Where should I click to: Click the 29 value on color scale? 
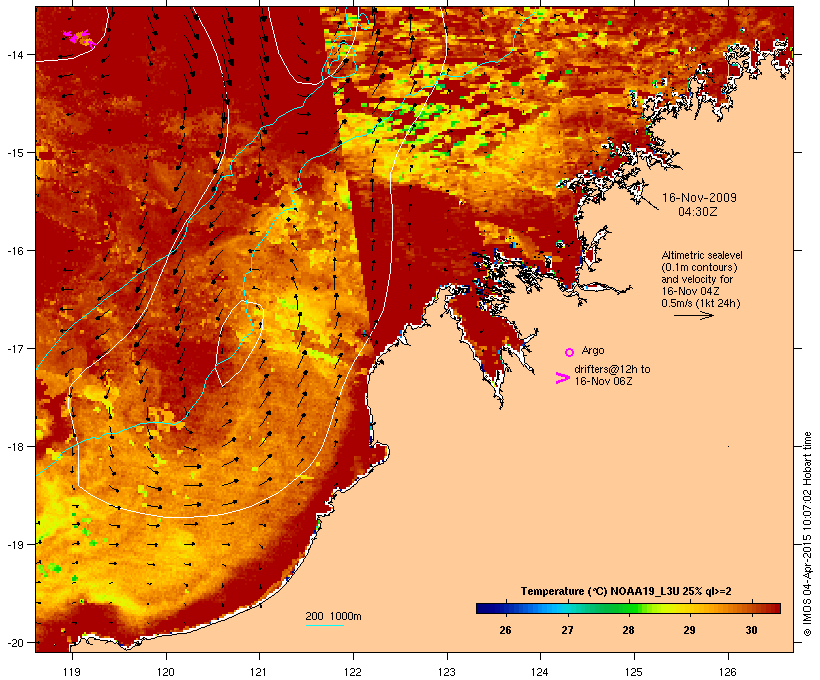click(x=689, y=630)
